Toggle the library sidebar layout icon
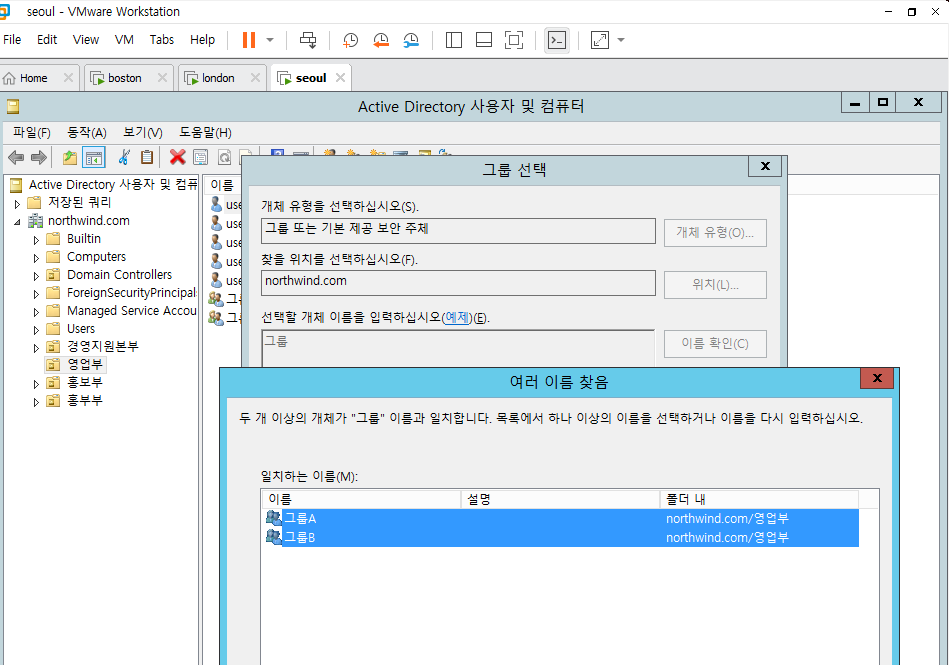 pos(453,40)
